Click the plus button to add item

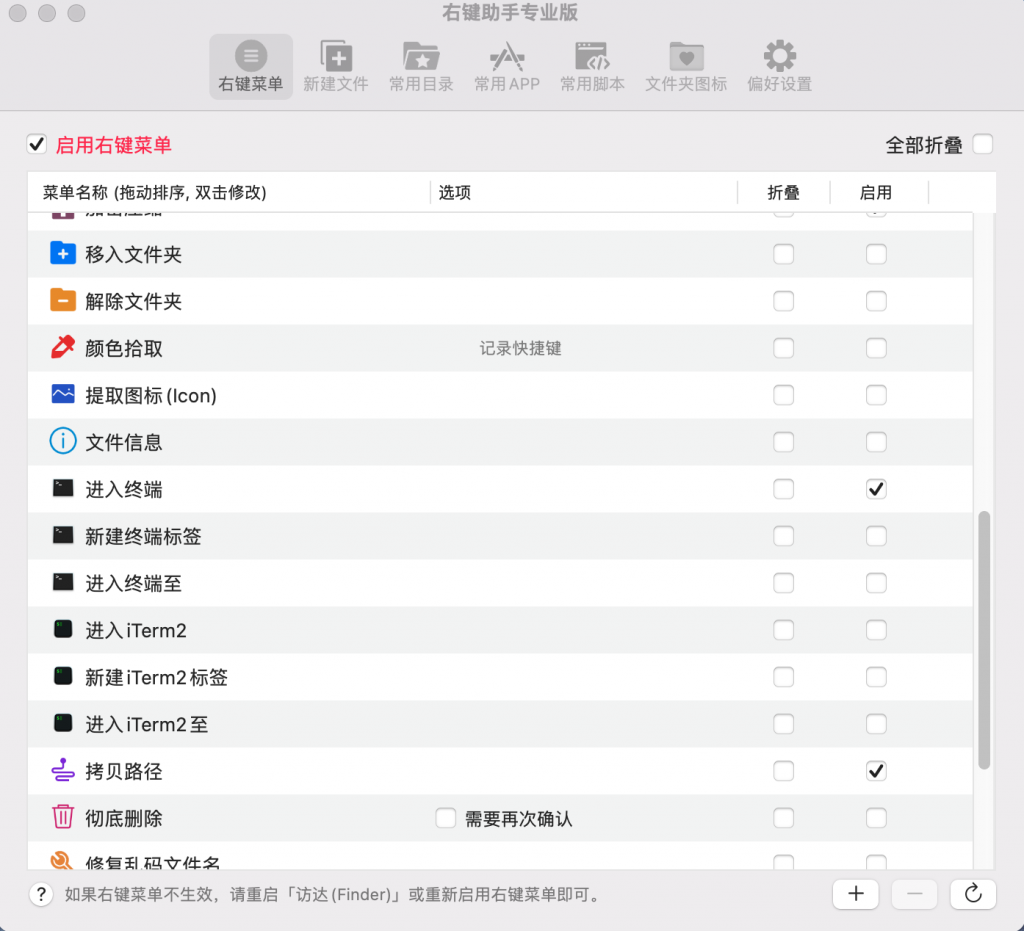(855, 894)
